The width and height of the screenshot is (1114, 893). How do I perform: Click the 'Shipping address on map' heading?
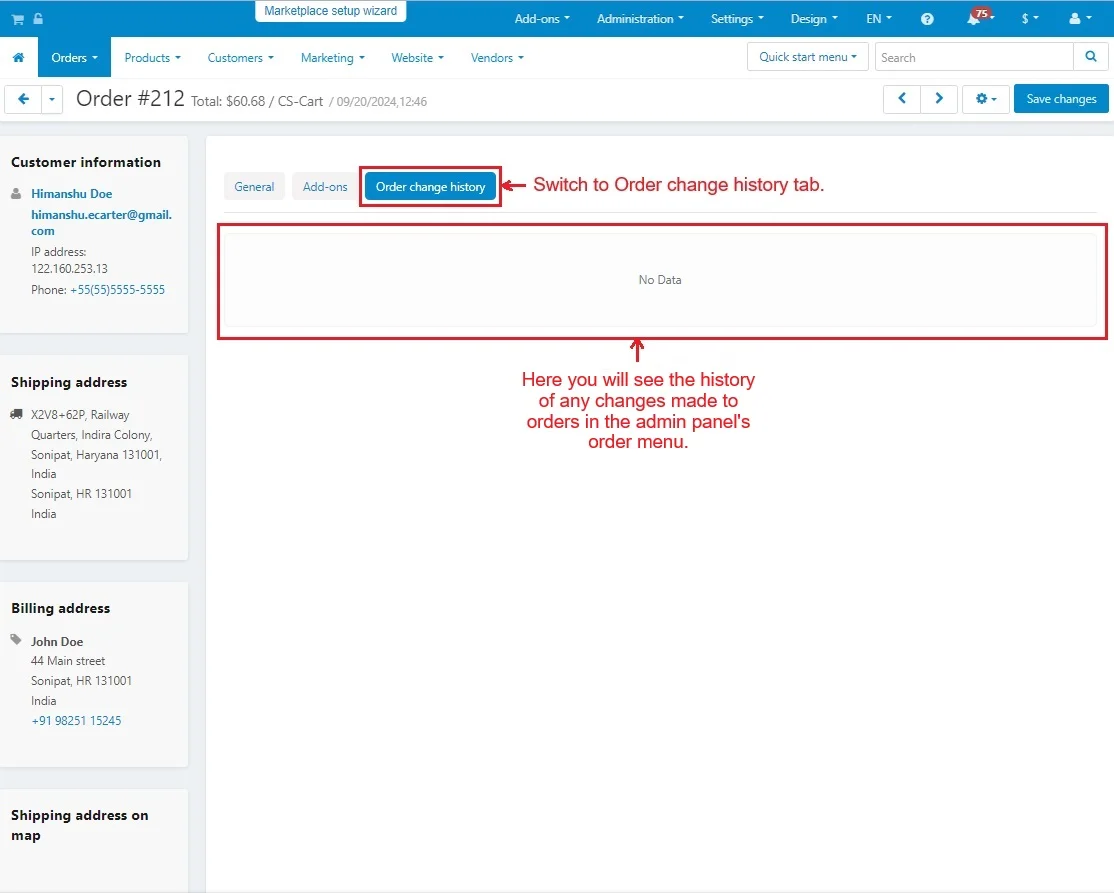[x=80, y=826]
